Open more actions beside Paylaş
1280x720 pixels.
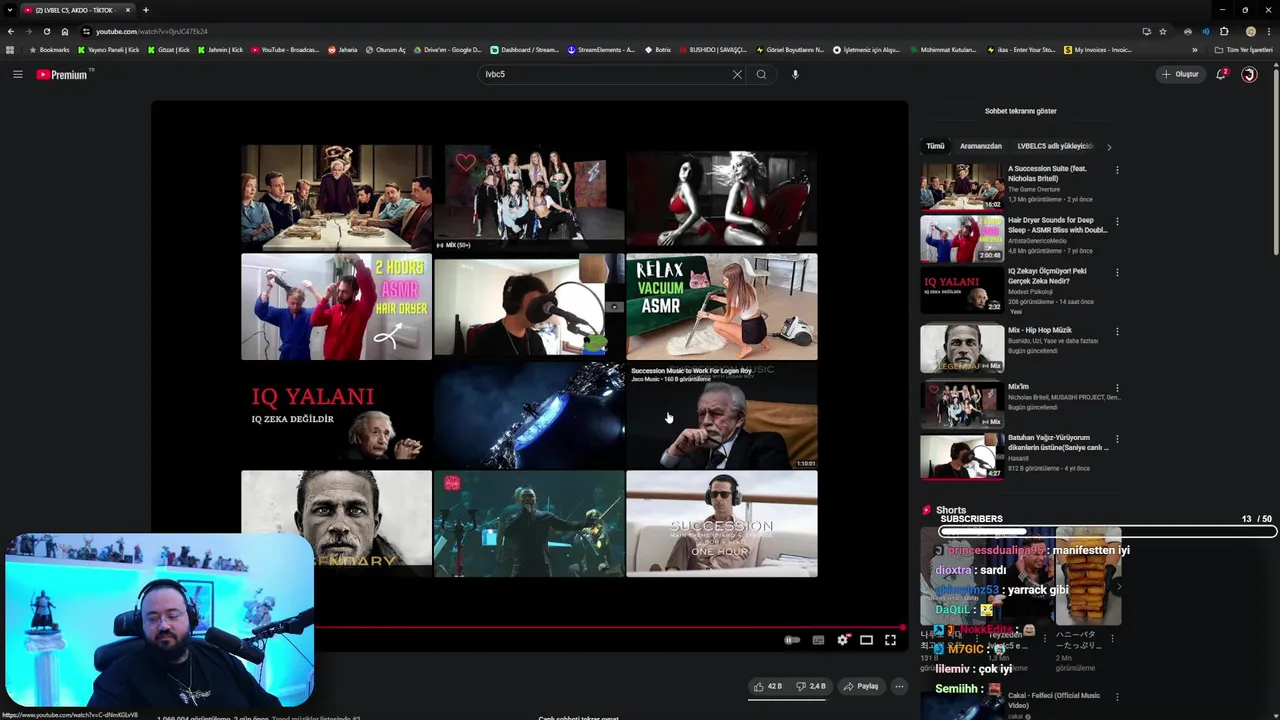pos(899,686)
